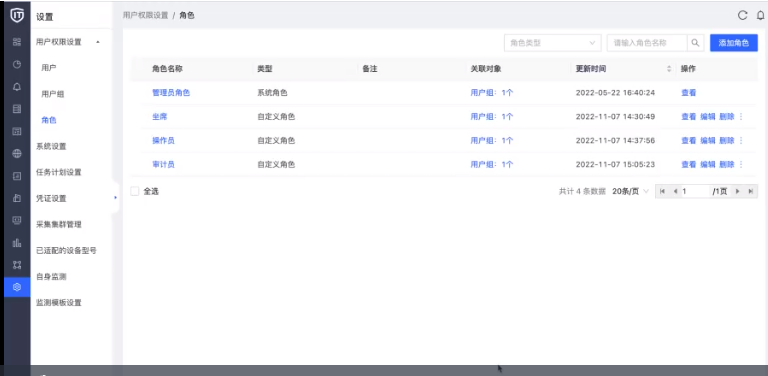Open the 审计员 role link
Image resolution: width=768 pixels, height=376 pixels.
[163, 164]
